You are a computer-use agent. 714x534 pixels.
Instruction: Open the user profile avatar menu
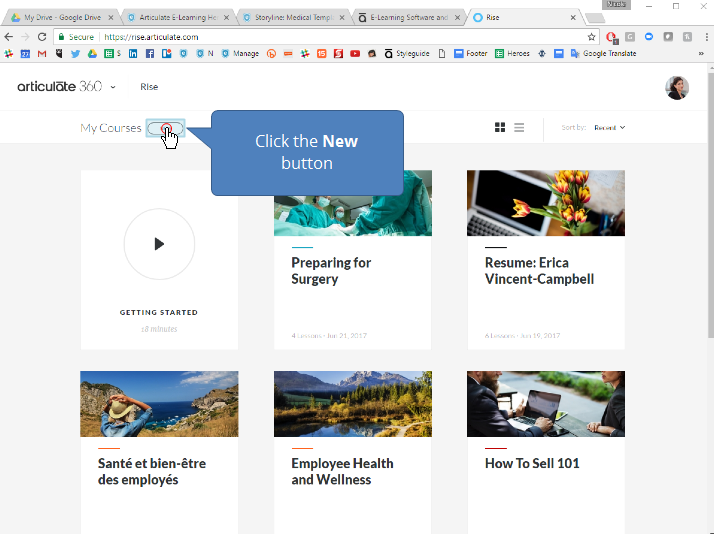(x=677, y=87)
